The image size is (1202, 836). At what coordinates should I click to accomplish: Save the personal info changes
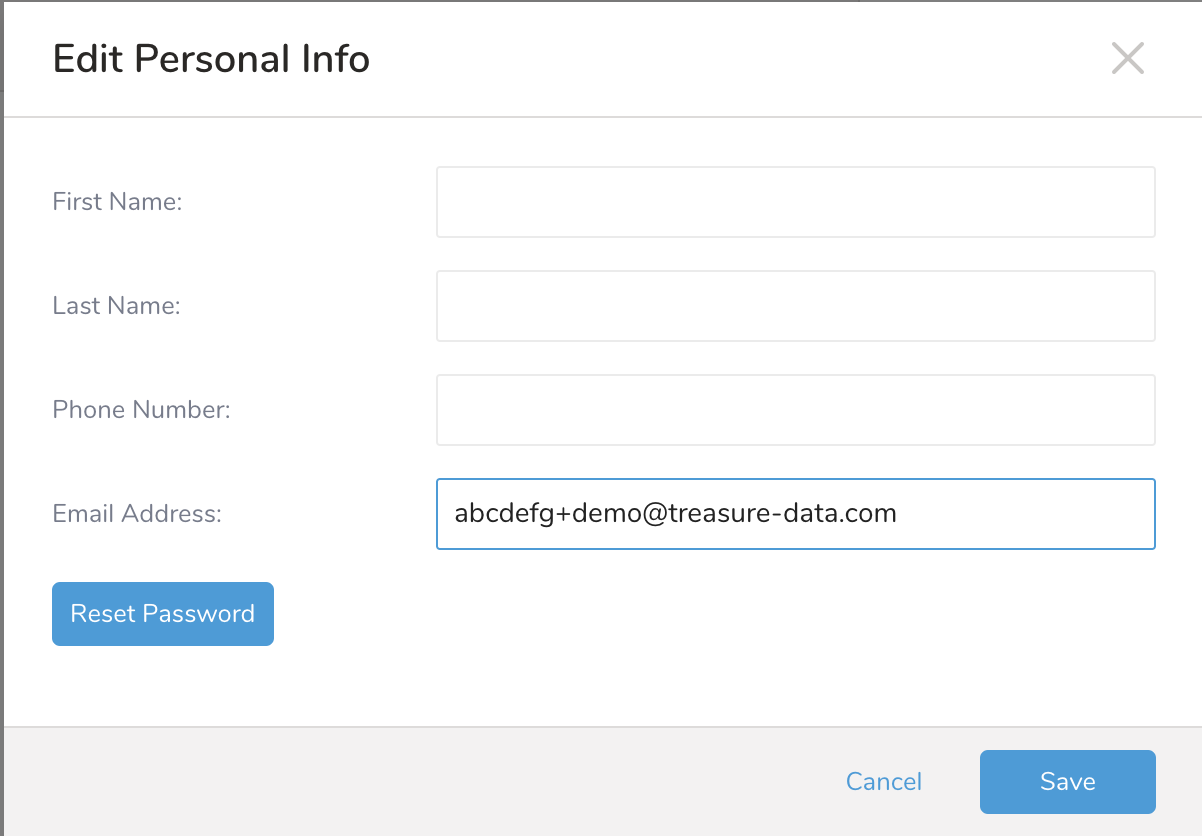pos(1067,781)
